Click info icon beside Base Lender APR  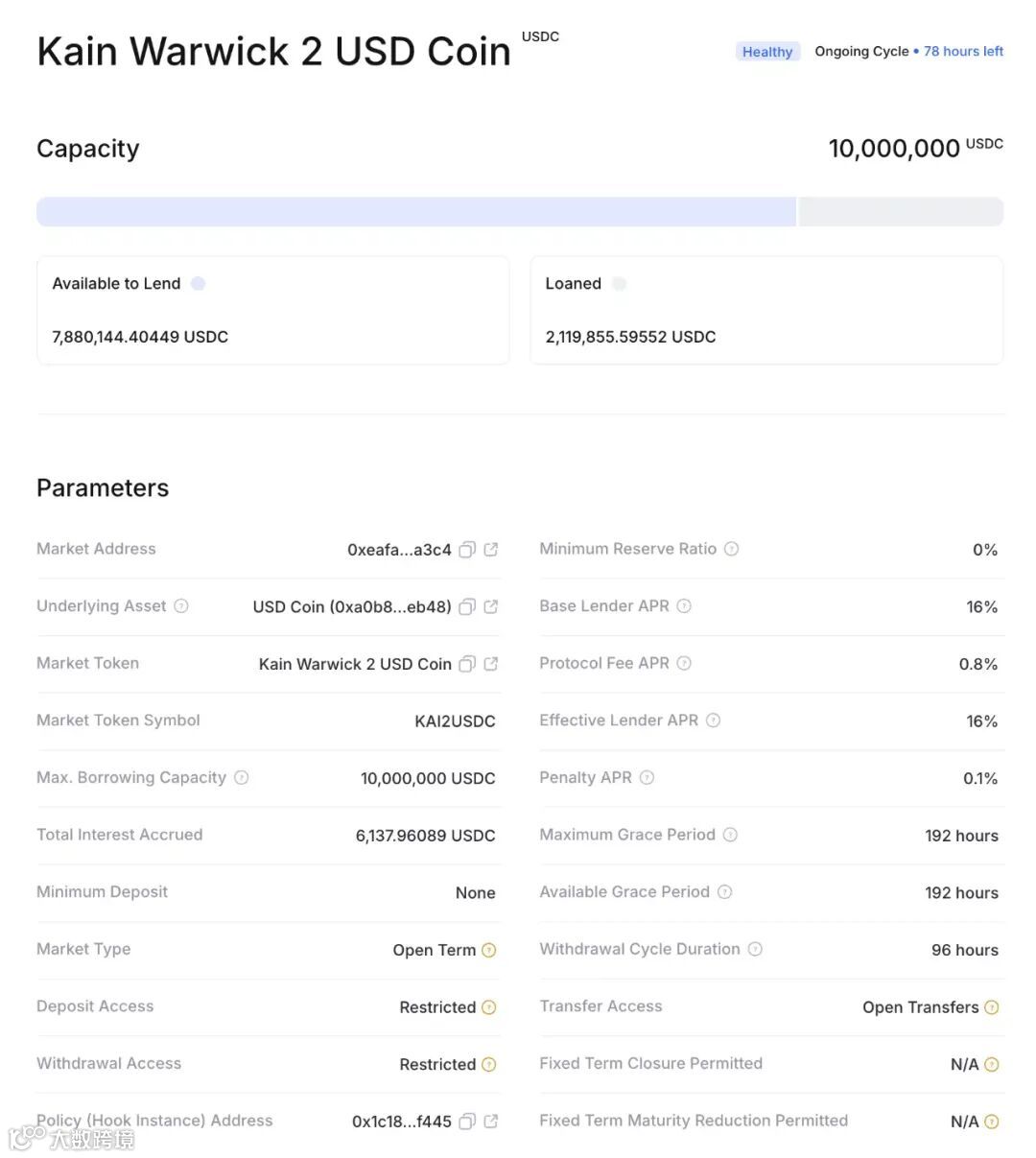tap(684, 606)
